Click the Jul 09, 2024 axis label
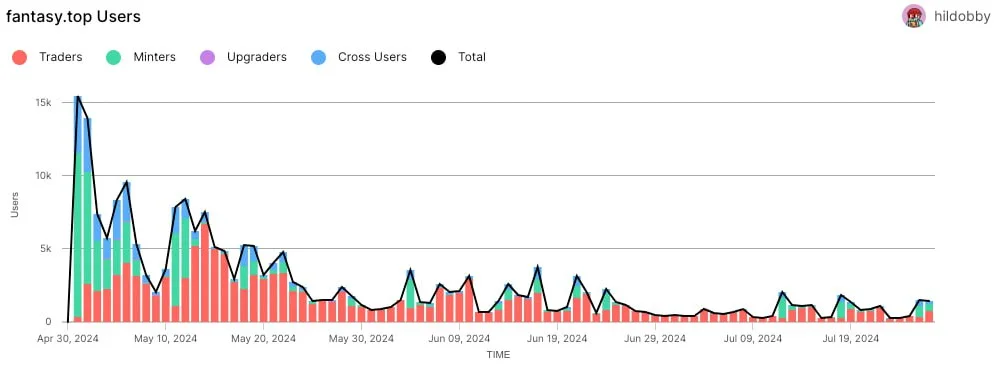This screenshot has height=372, width=1001. coord(754,339)
